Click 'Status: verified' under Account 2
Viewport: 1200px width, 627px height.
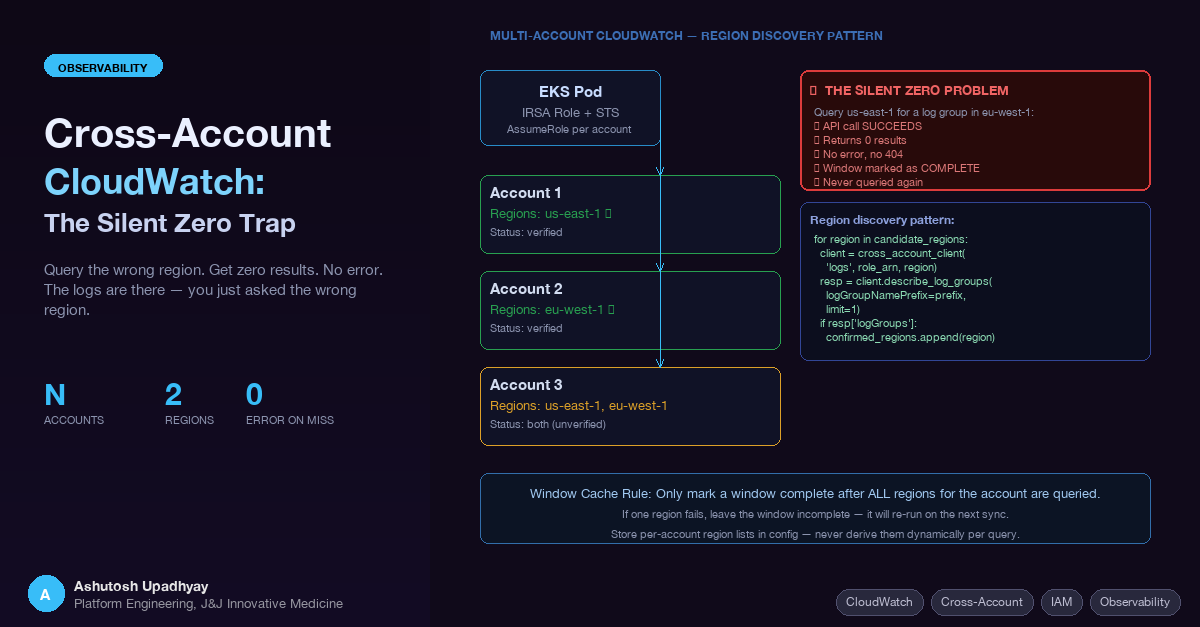click(526, 328)
